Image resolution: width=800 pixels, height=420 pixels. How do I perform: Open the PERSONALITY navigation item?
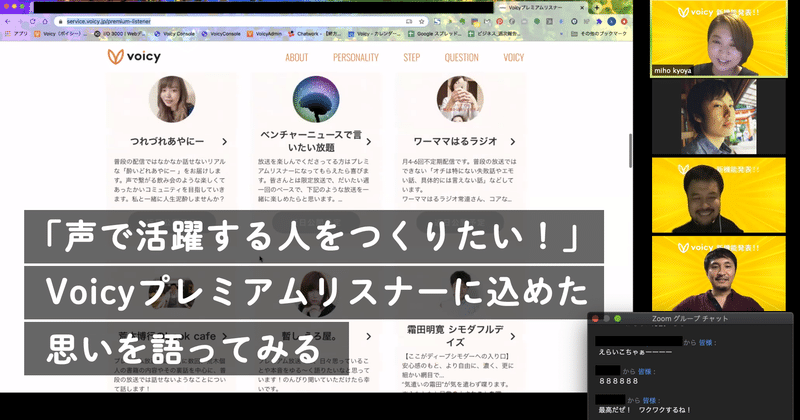356,57
